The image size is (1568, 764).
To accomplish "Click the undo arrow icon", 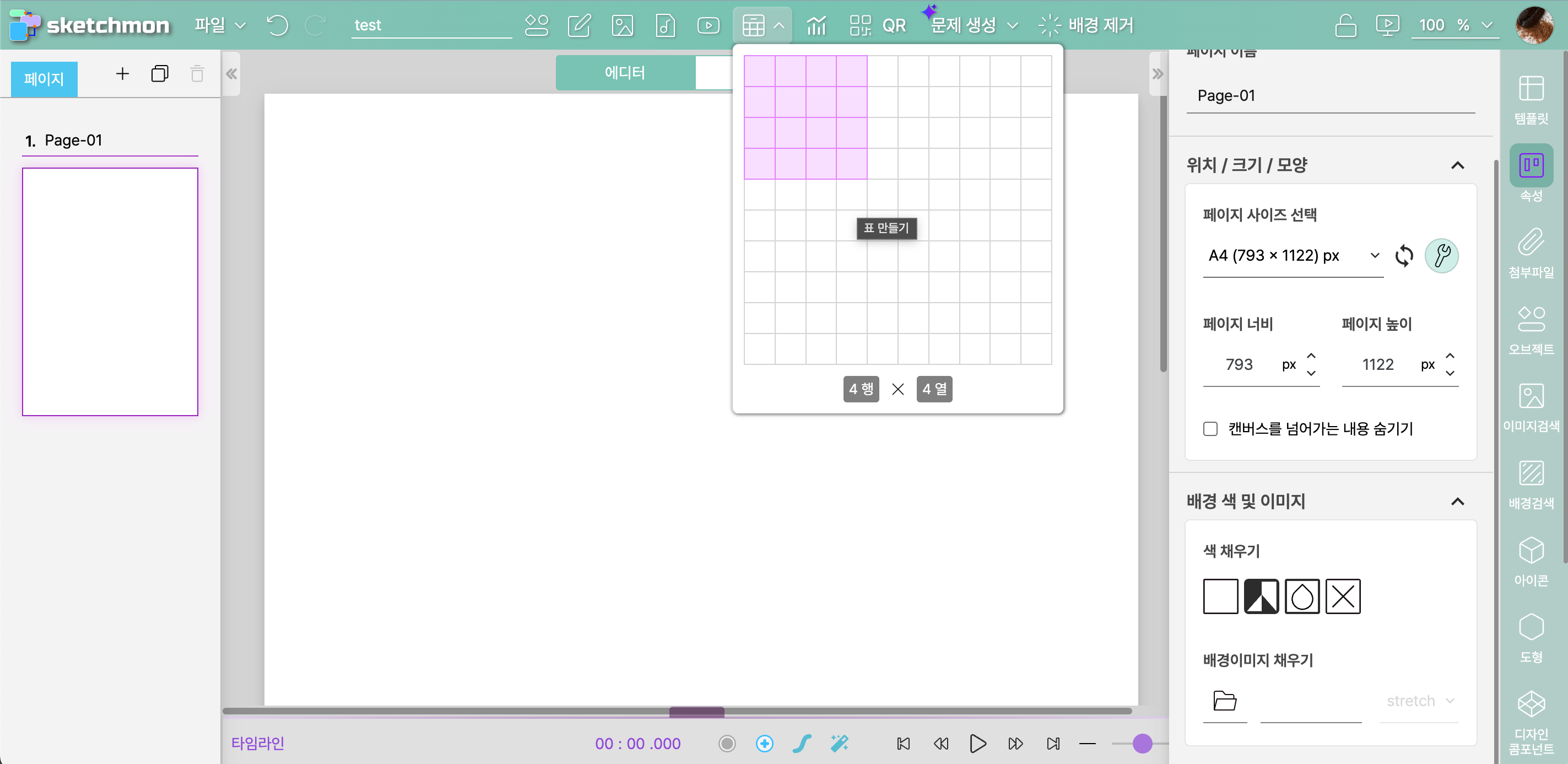I will [277, 25].
